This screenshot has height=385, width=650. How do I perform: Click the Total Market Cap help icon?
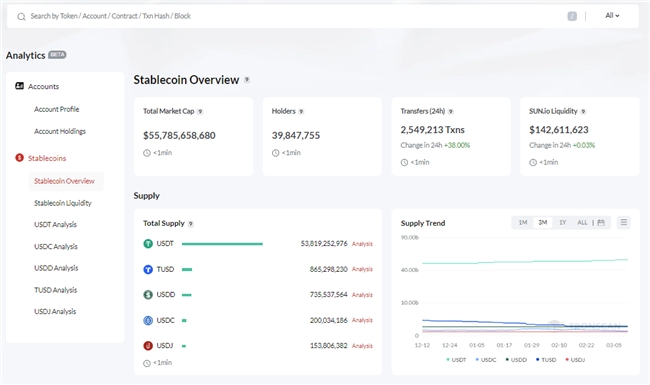click(x=200, y=111)
